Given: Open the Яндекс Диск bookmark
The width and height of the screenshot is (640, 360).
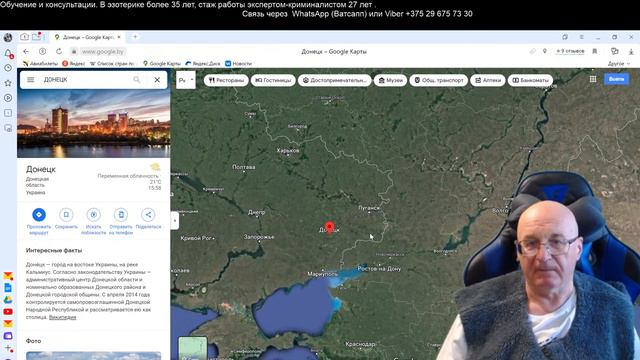Looking at the screenshot, I should coord(202,64).
